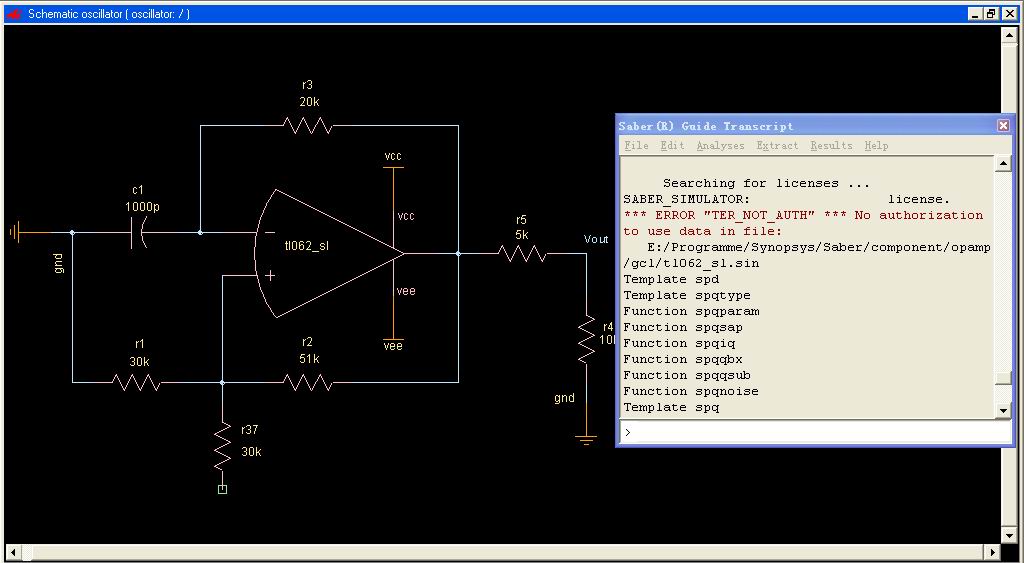Click the op-amp minus input sign
Image resolution: width=1024 pixels, height=563 pixels.
(270, 233)
